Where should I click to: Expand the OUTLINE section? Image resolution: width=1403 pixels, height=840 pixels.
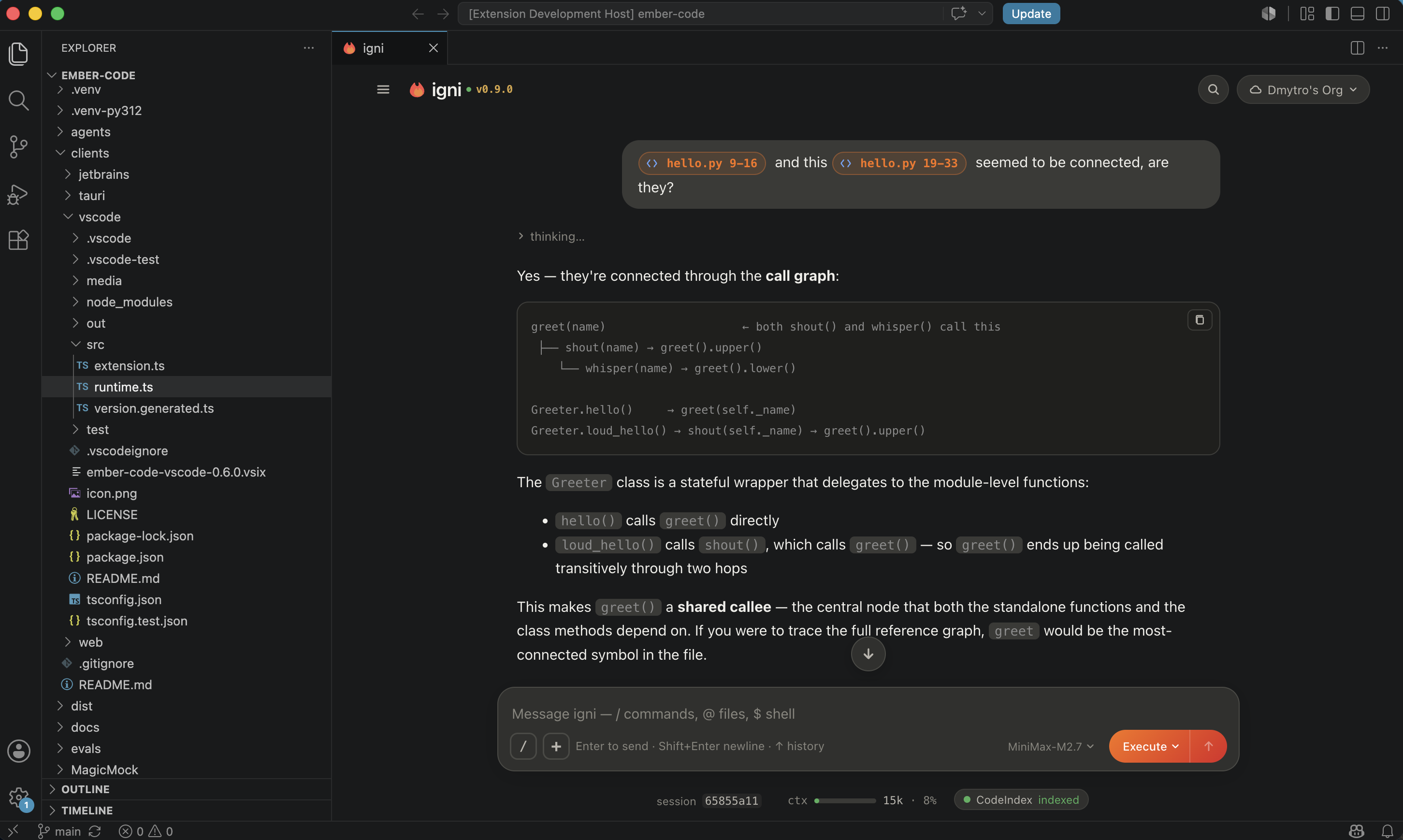click(187, 789)
